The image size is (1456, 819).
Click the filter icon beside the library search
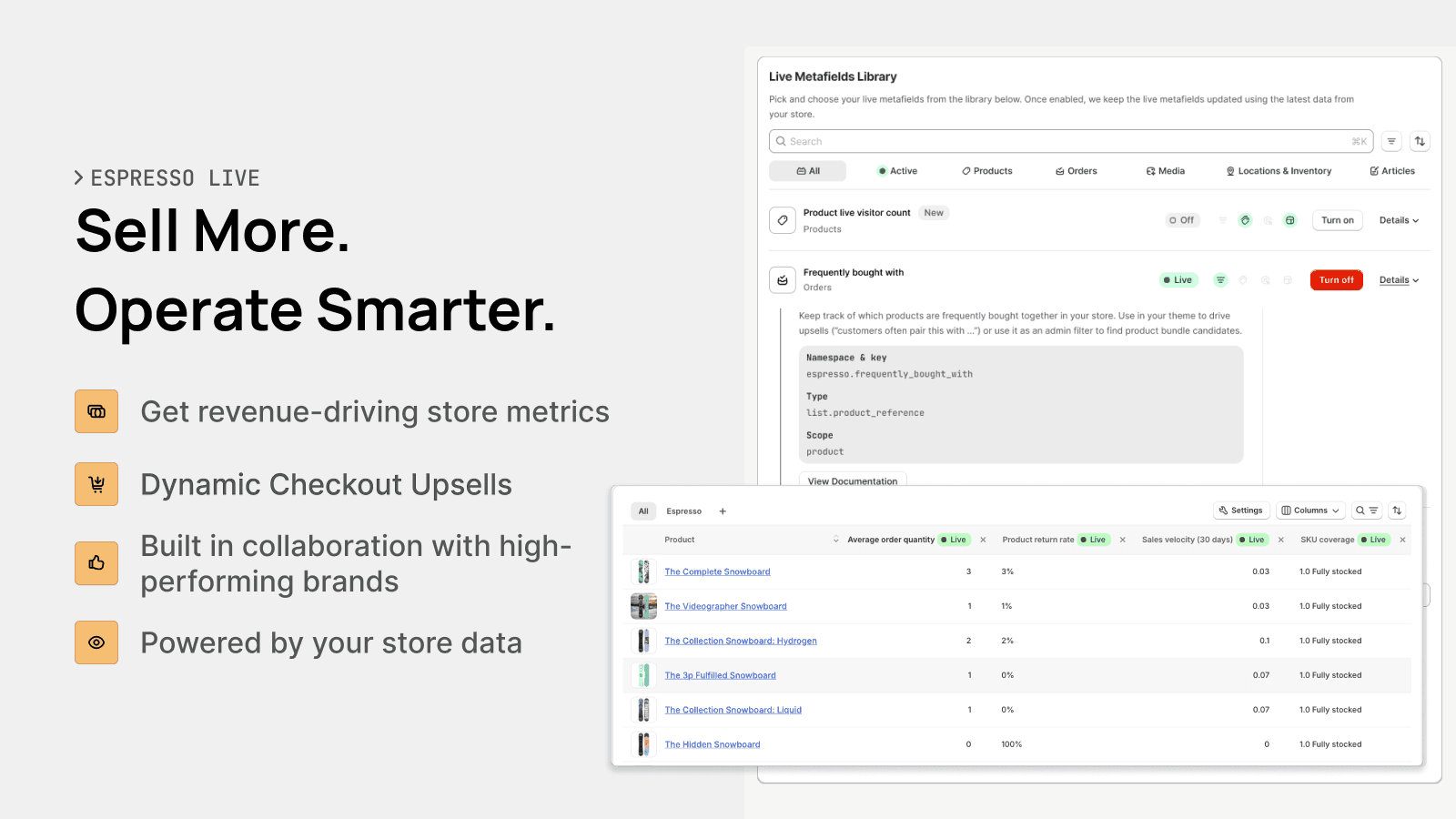(1390, 141)
